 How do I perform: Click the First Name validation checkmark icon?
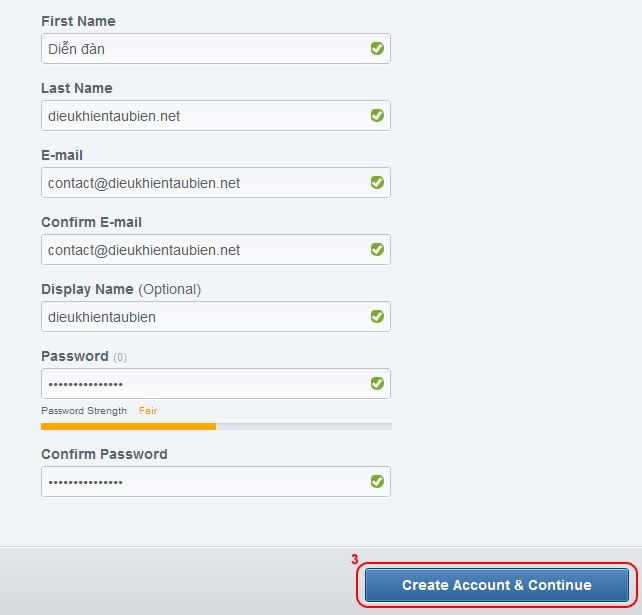pyautogui.click(x=377, y=49)
